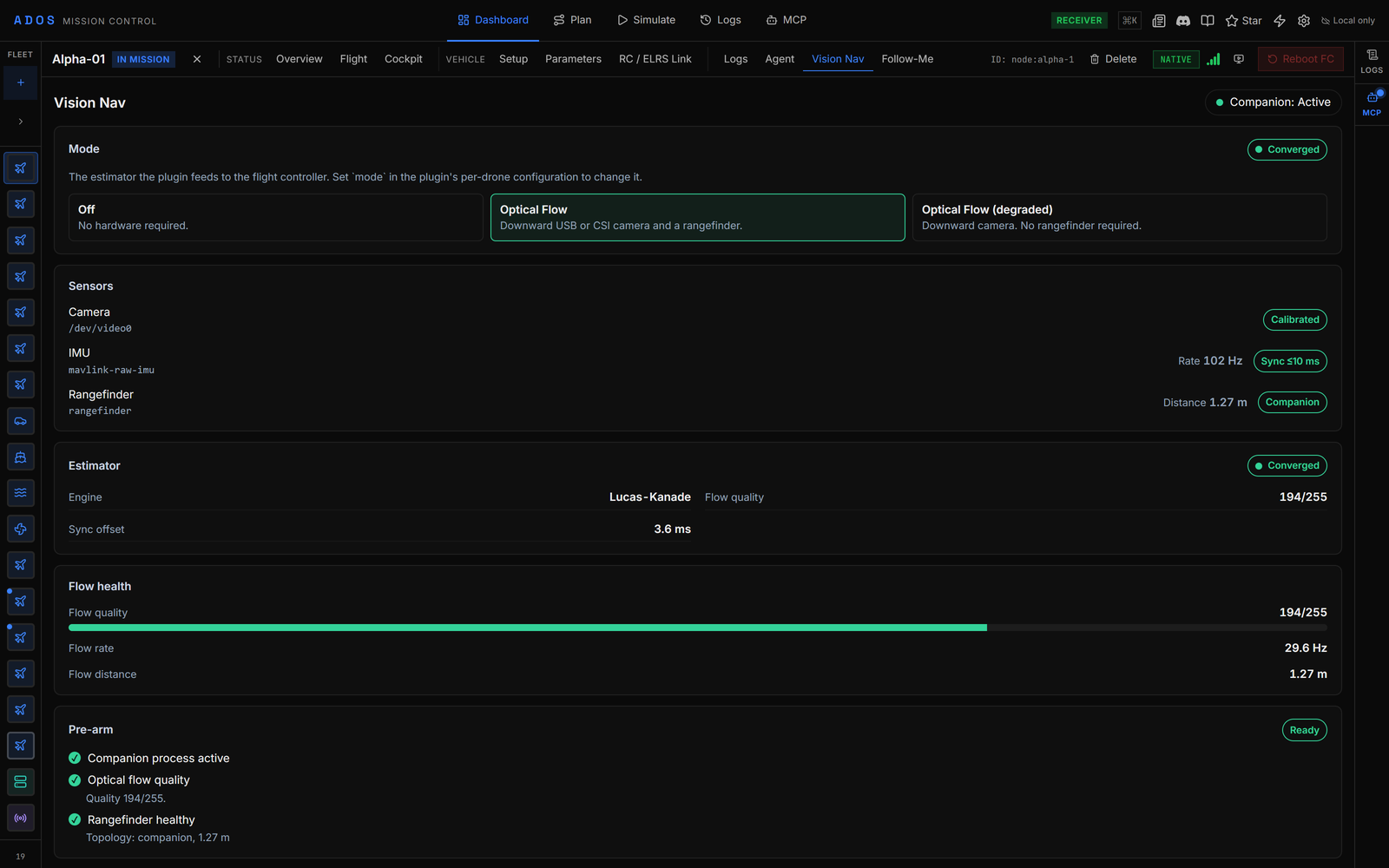
Task: Select the boat vehicle in fleet sidebar
Action: pyautogui.click(x=20, y=457)
